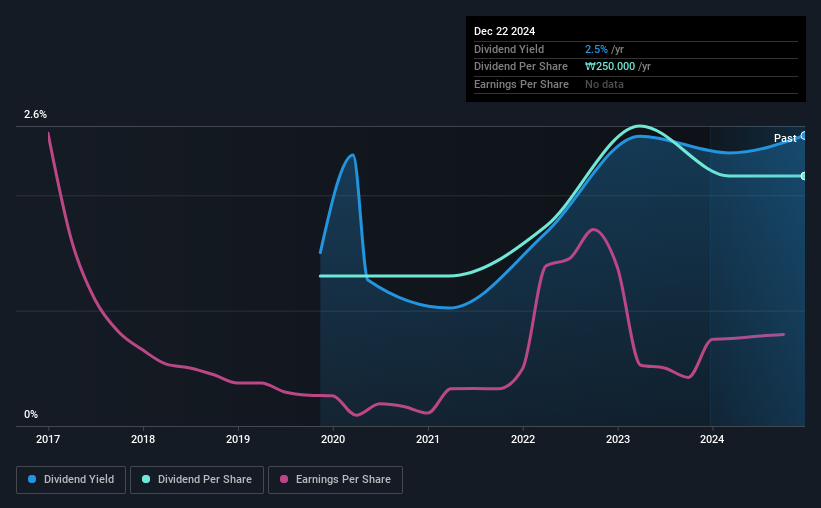Select the 2023 x-axis label

(618, 439)
